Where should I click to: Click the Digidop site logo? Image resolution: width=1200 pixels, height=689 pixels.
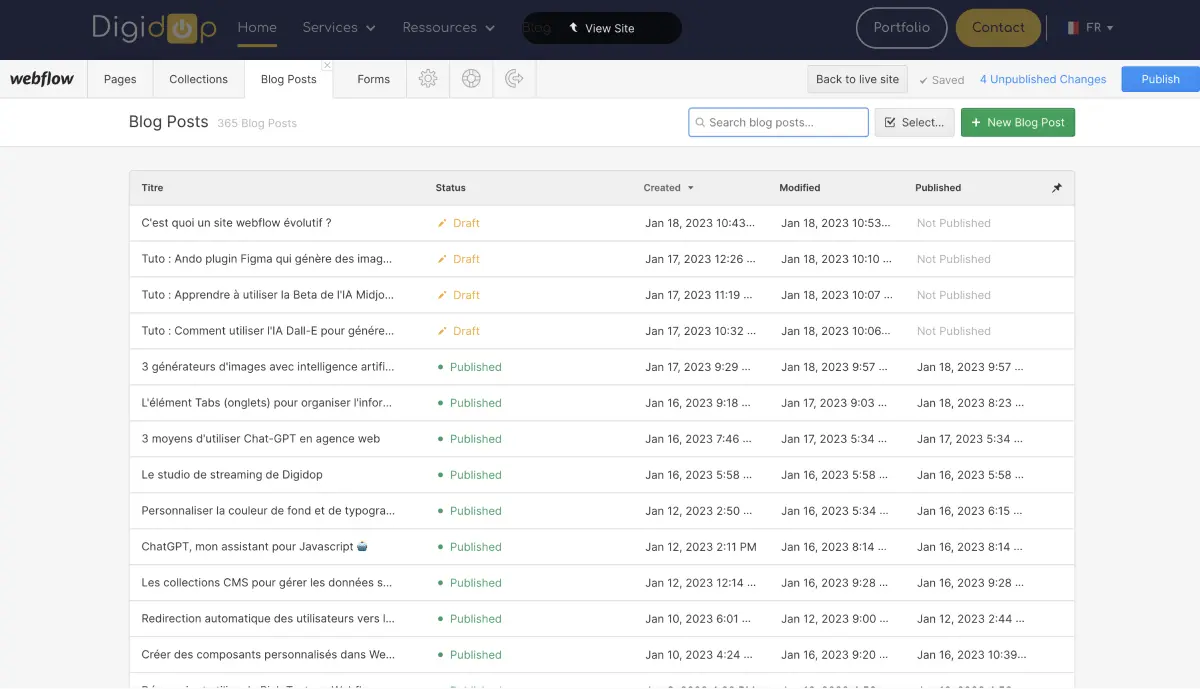[x=154, y=28]
